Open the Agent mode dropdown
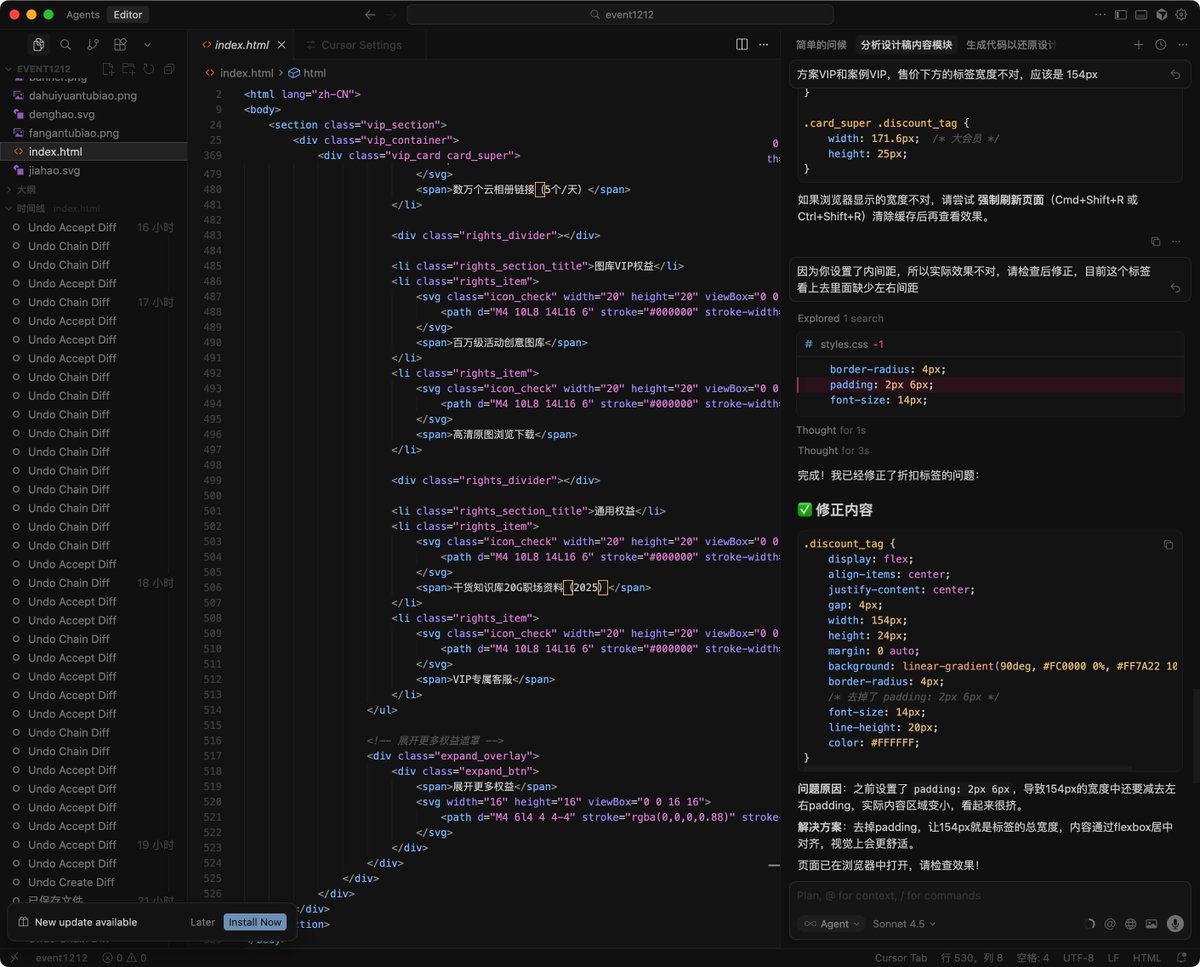 (830, 924)
